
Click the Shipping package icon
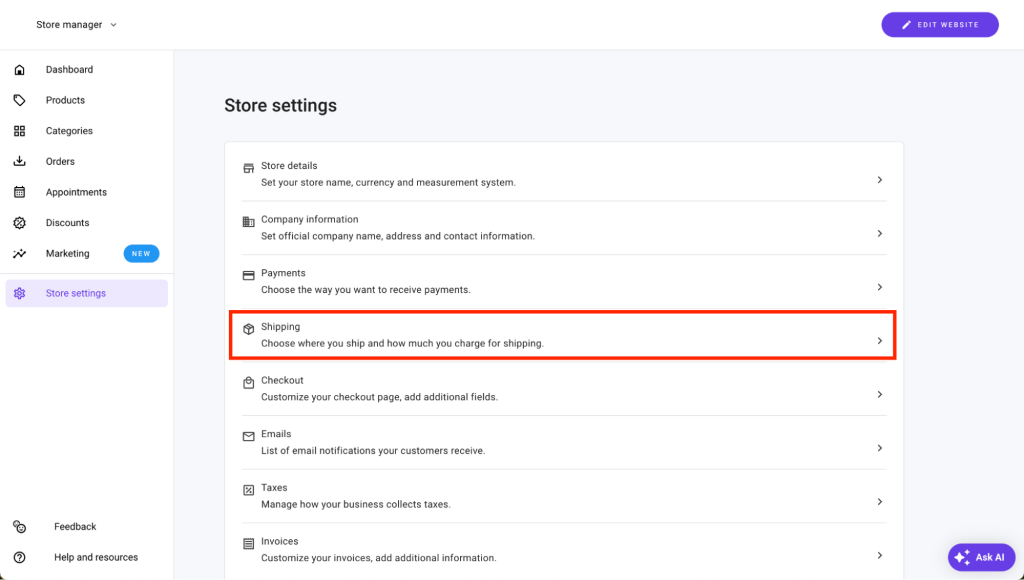247,327
